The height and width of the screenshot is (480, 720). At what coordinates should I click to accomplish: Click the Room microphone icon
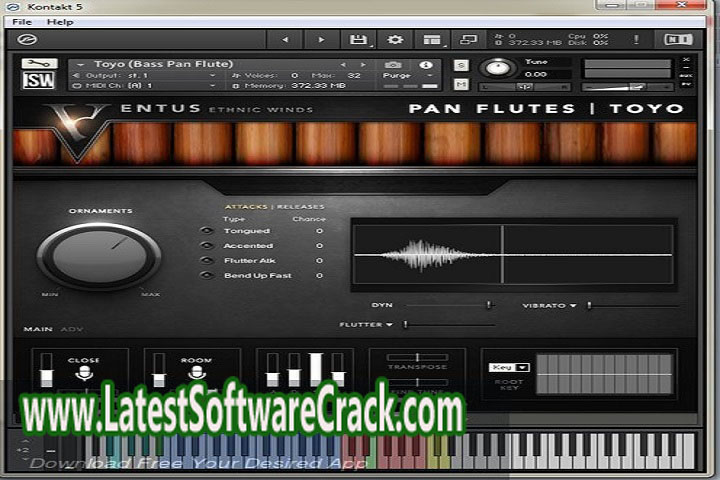pyautogui.click(x=196, y=374)
